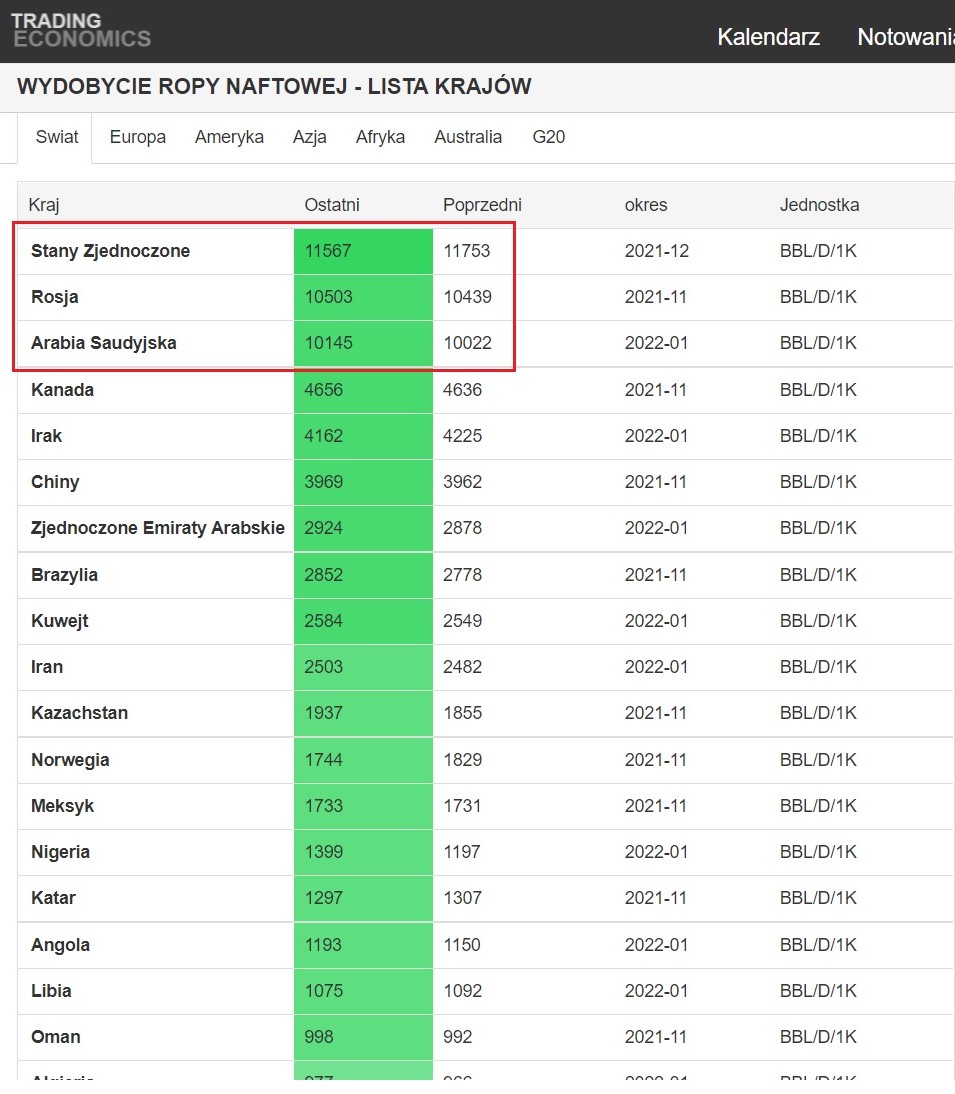Switch to the Europa tab
This screenshot has width=955, height=1094.
[x=138, y=137]
